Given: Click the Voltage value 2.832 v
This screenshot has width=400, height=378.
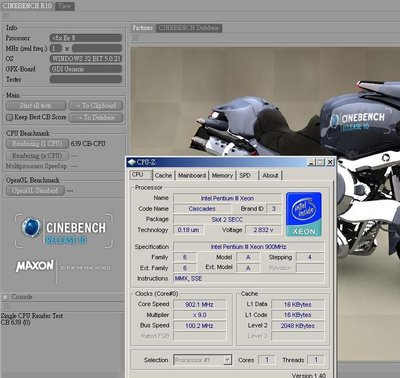Looking at the screenshot, I should (x=263, y=230).
